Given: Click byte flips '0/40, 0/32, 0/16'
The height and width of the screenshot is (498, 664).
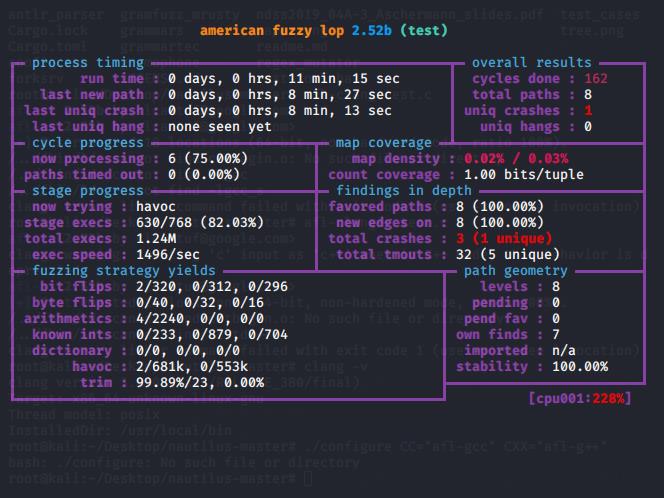Looking at the screenshot, I should 200,303.
